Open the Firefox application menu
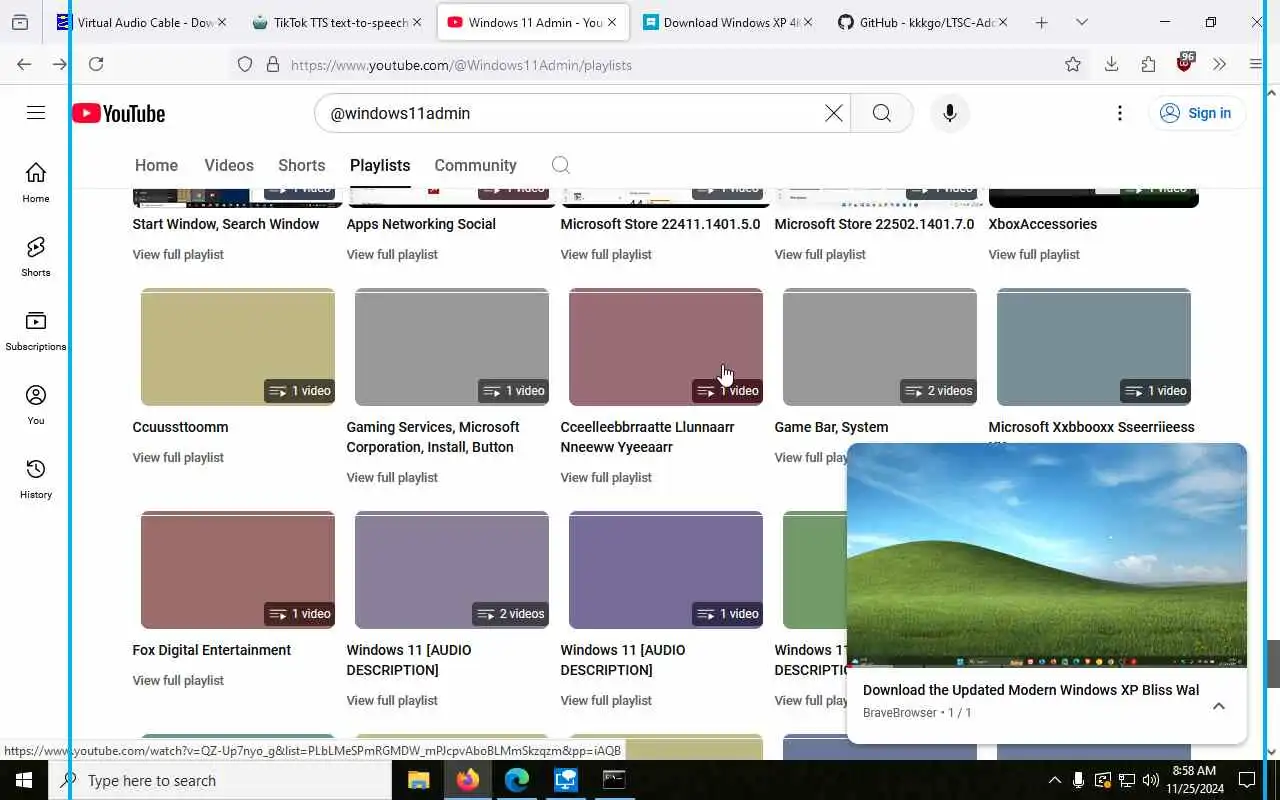The width and height of the screenshot is (1280, 800). 1256,64
